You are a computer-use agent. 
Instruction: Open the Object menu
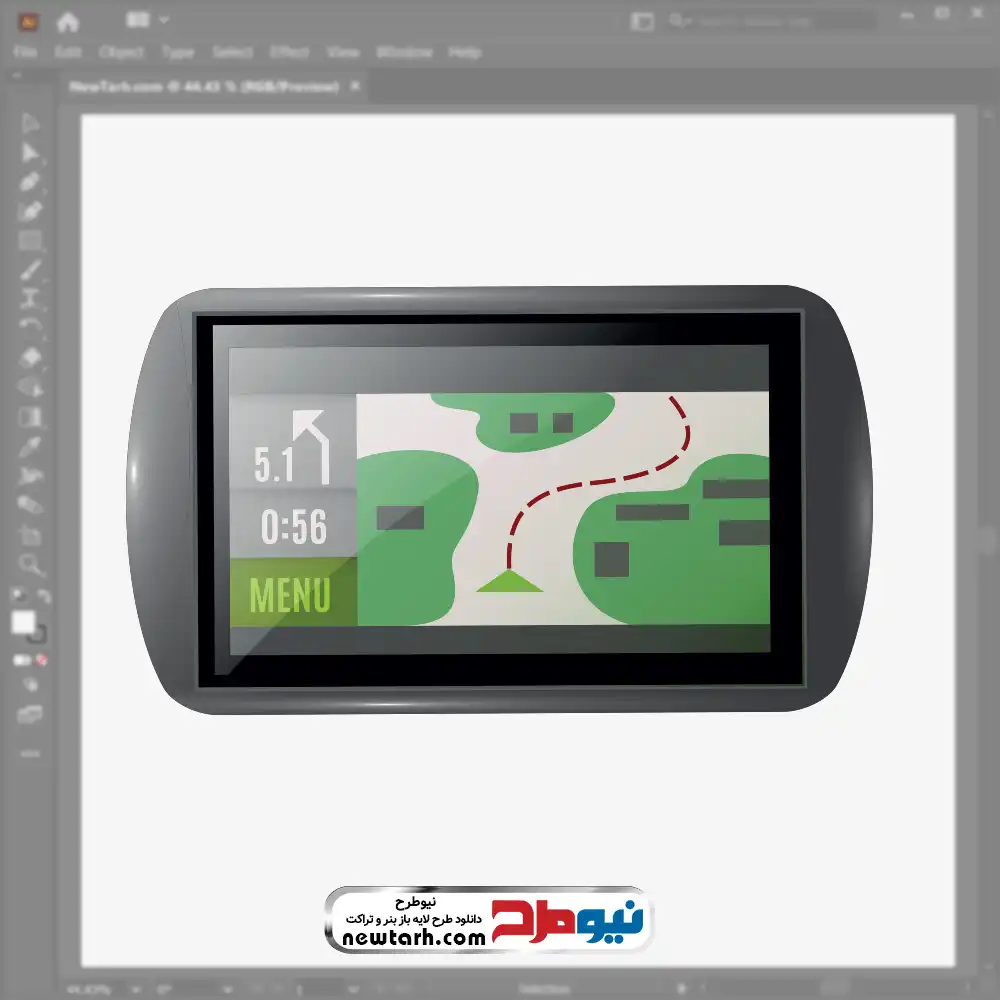pos(121,52)
